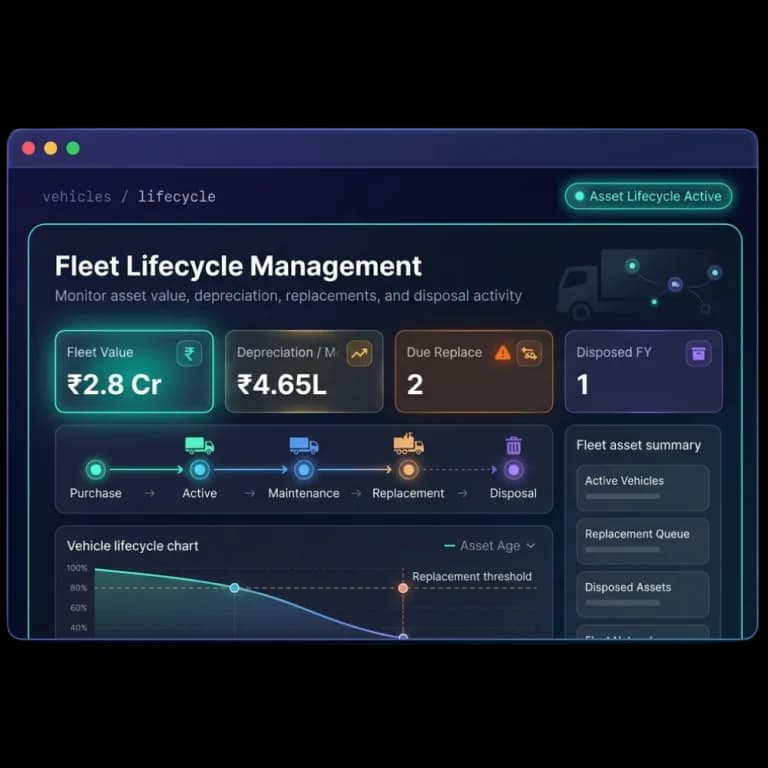Click the Asset Lifecycle Active status badge
Image resolution: width=768 pixels, height=768 pixels.
point(648,196)
